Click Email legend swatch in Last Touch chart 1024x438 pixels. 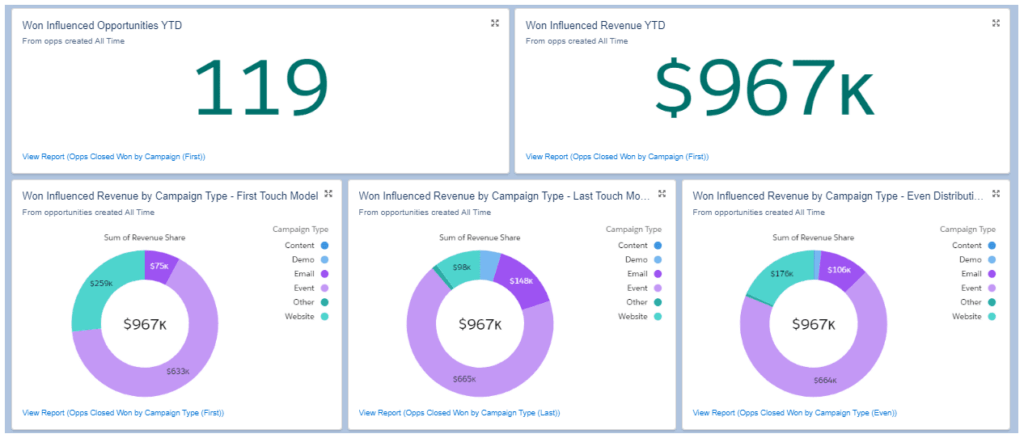(x=658, y=274)
